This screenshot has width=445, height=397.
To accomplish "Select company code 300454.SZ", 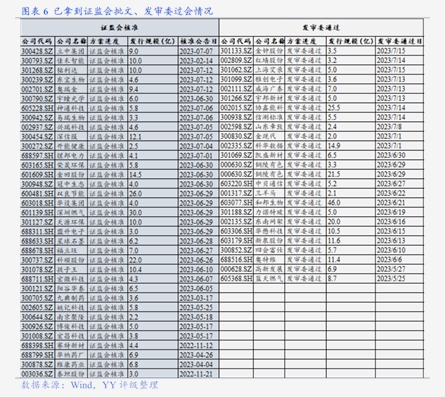I will 37,137.
